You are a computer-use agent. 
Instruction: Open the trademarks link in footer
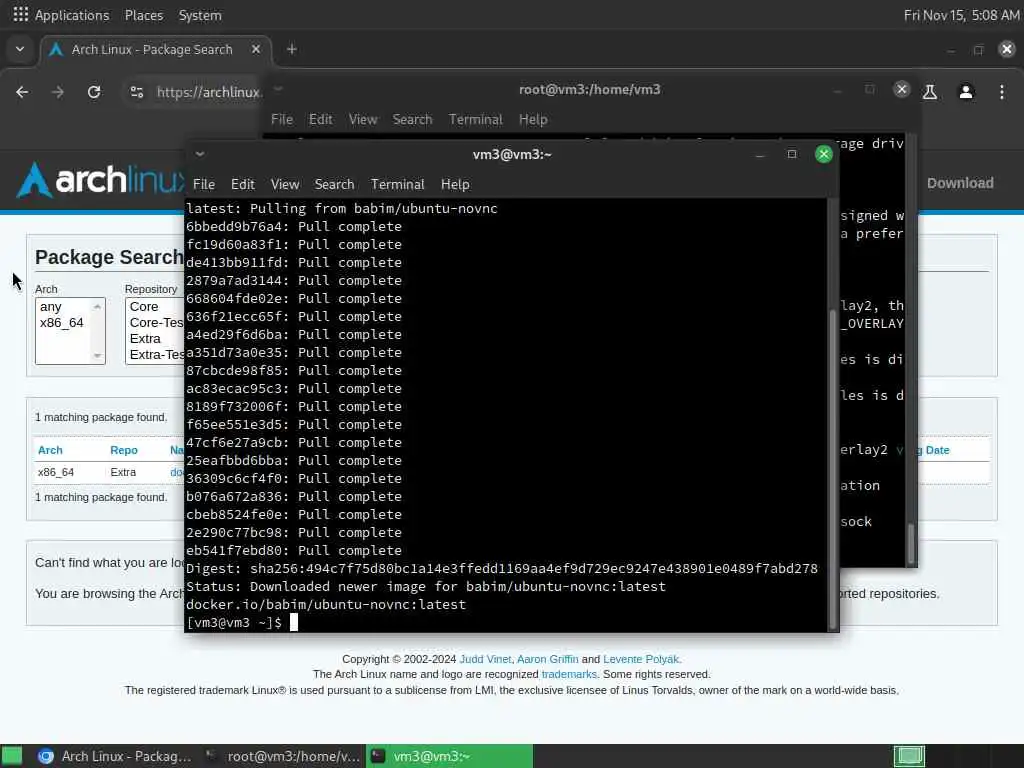click(569, 674)
